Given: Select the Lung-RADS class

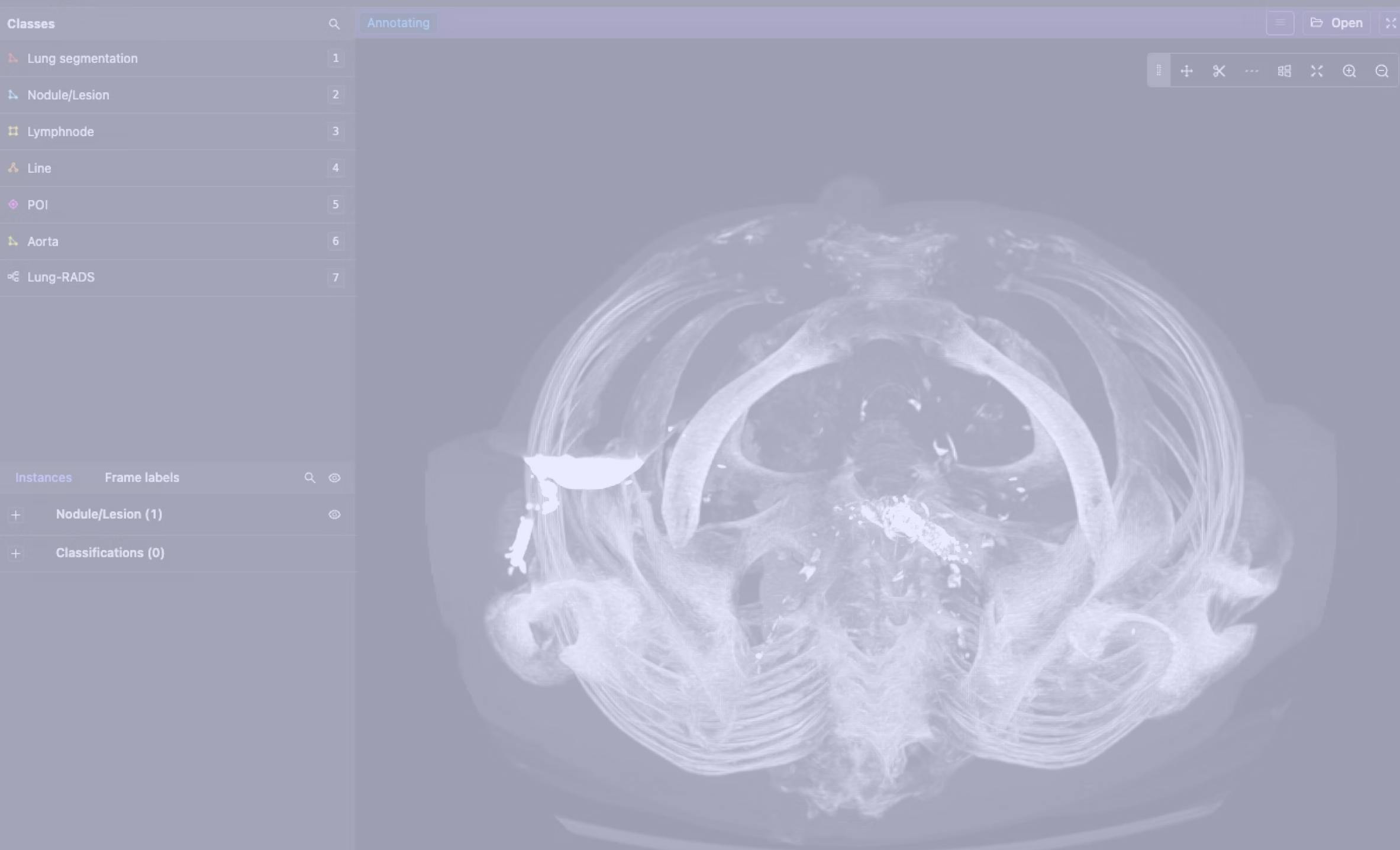Looking at the screenshot, I should click(x=177, y=278).
